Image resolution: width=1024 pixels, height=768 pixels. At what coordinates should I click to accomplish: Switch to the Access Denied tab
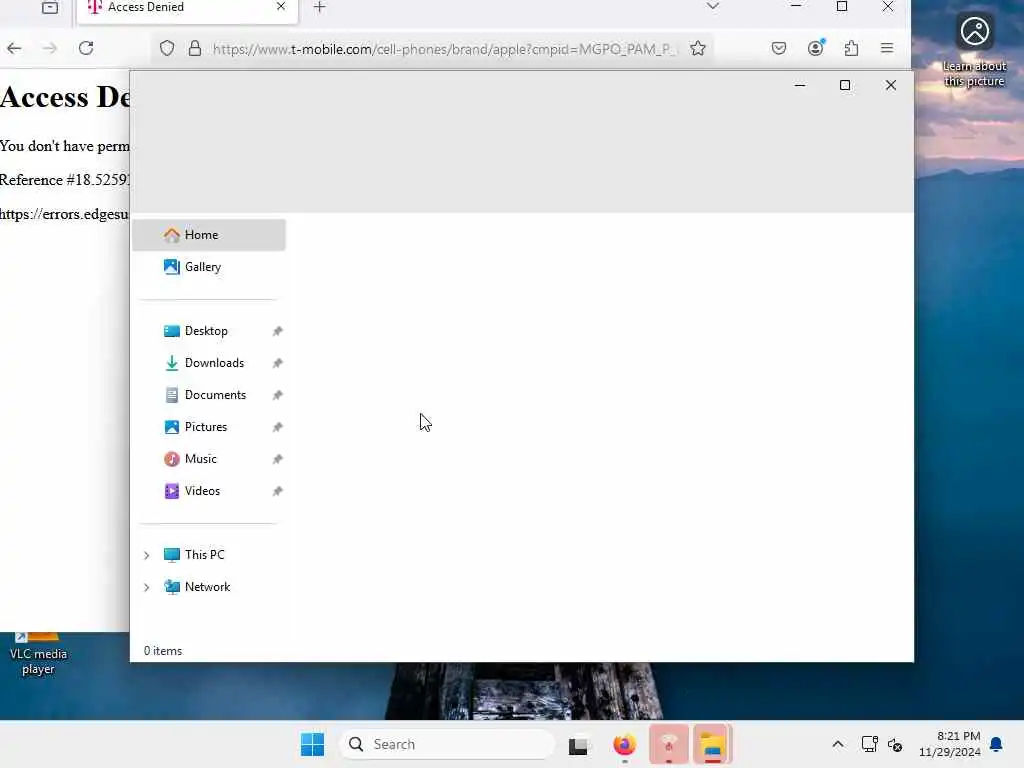[187, 9]
